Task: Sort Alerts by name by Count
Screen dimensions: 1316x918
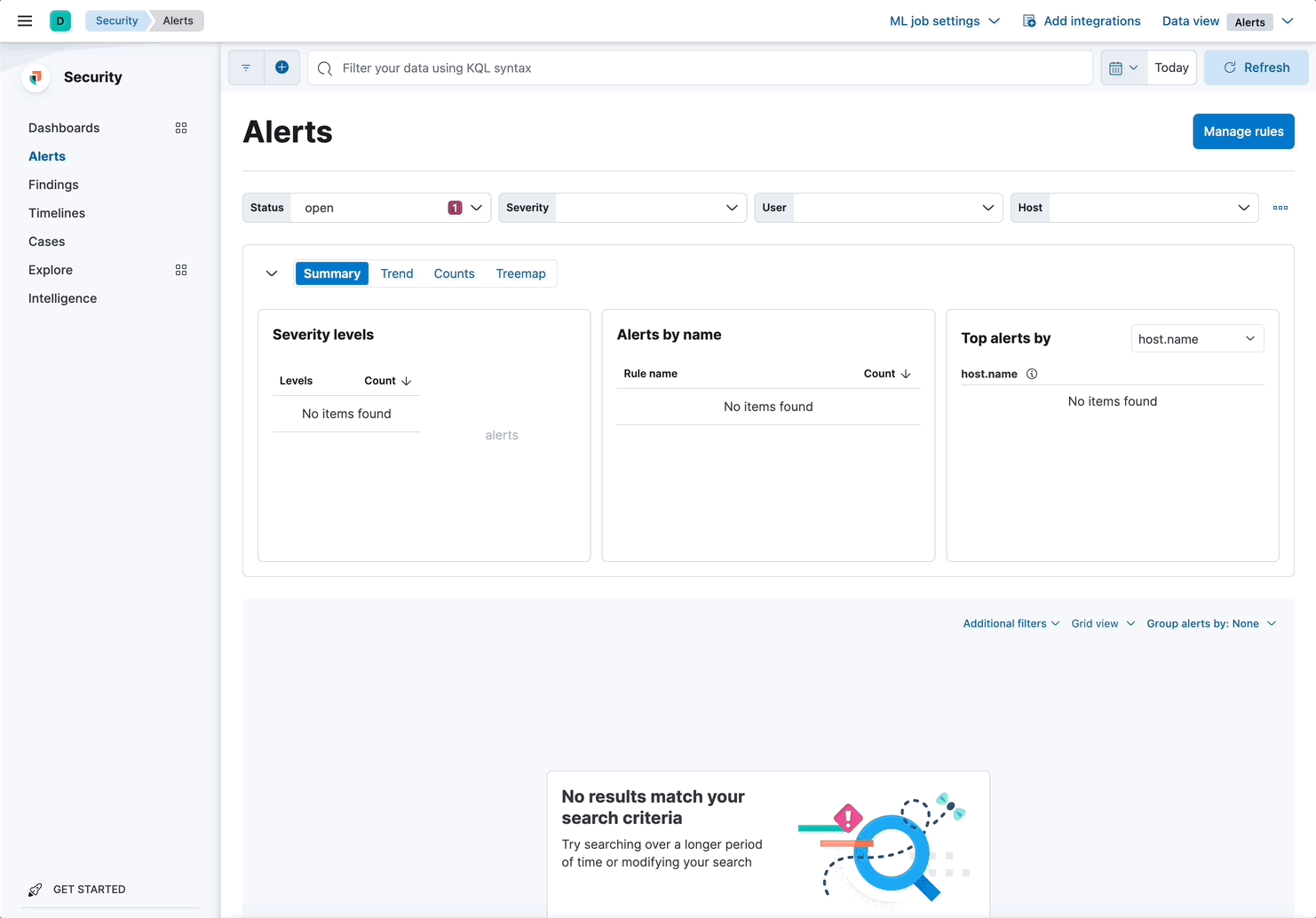Action: click(887, 374)
